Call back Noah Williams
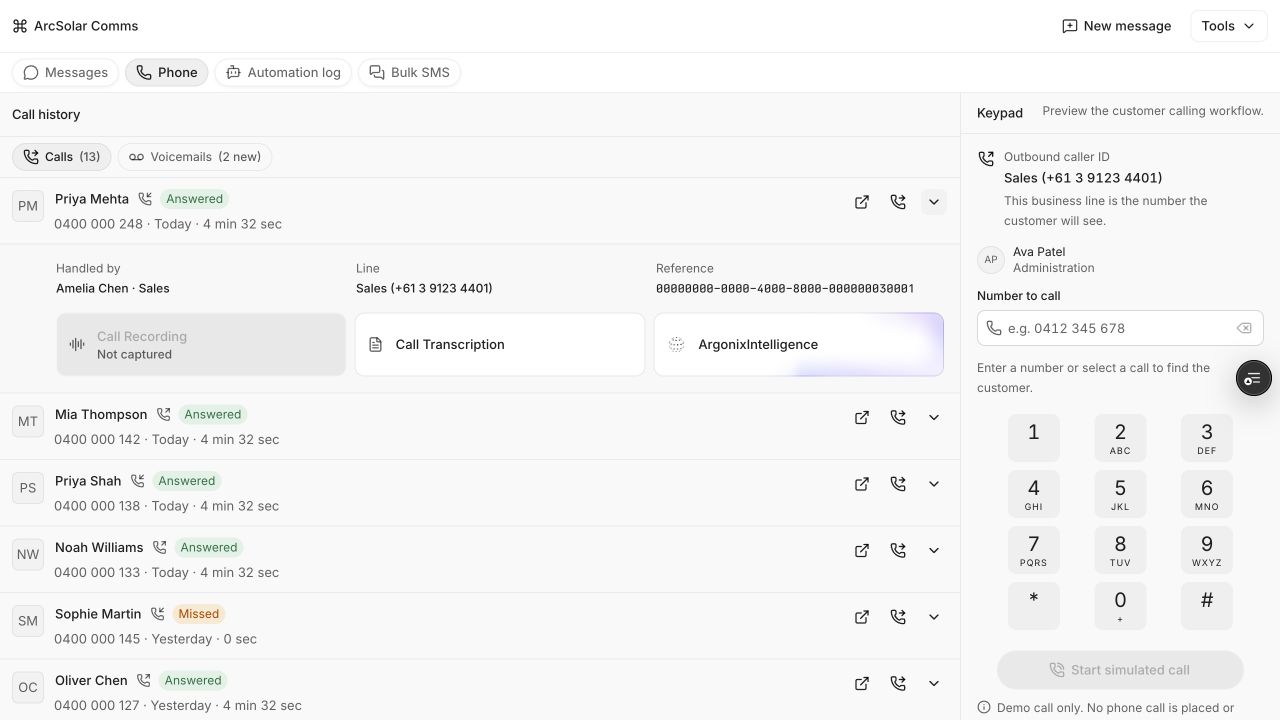The height and width of the screenshot is (720, 1280). tap(898, 551)
